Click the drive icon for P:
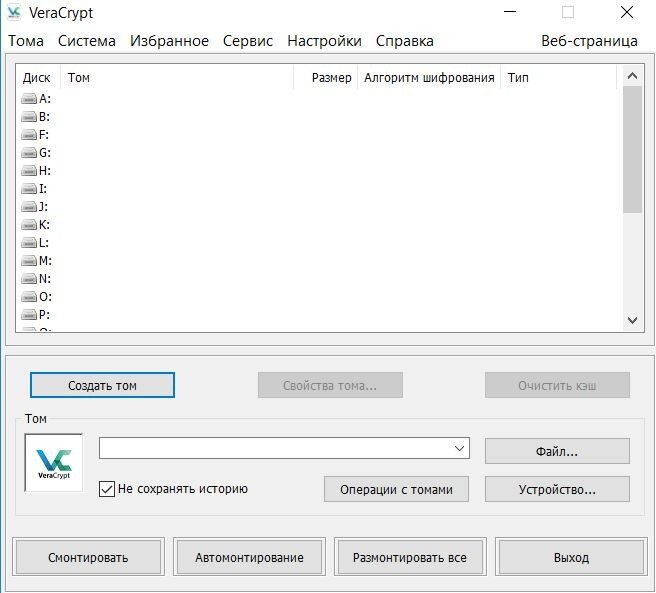This screenshot has height=593, width=656. click(29, 315)
